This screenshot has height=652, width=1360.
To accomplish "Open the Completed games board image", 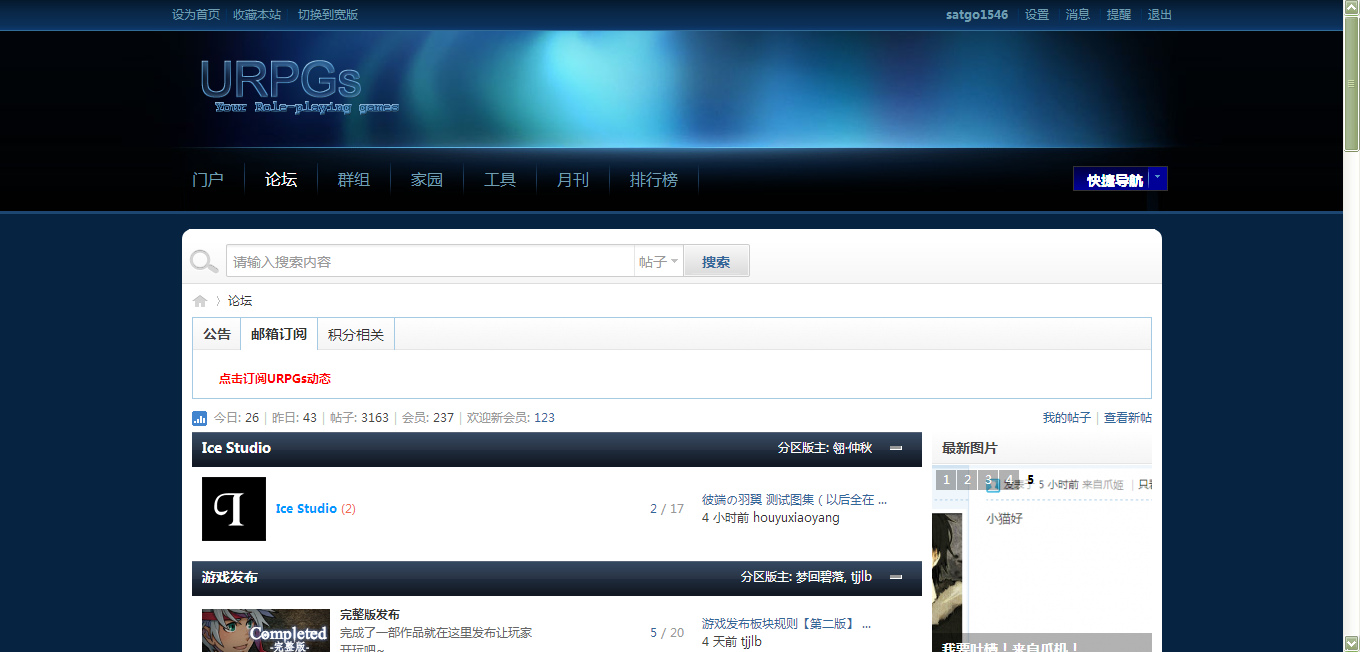I will (266, 630).
